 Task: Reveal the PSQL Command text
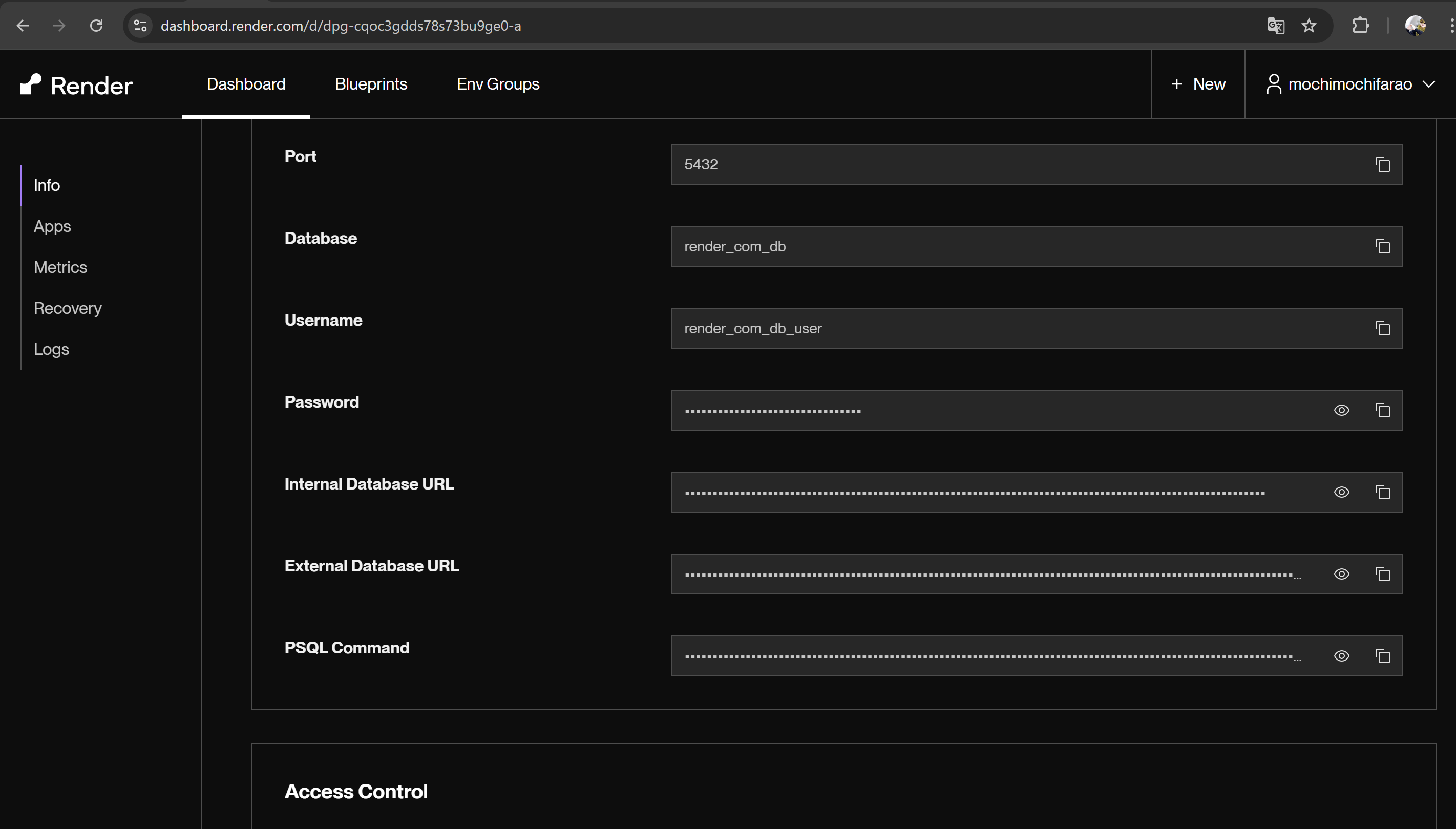[1342, 656]
